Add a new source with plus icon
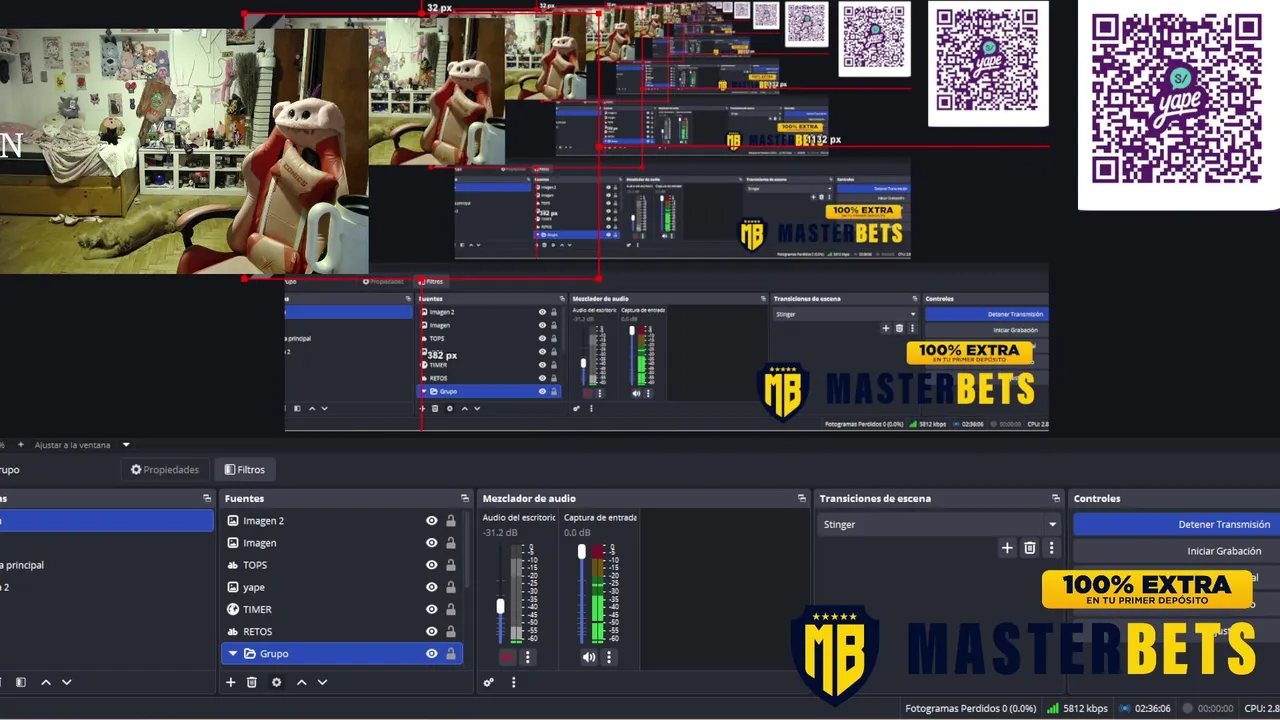 pyautogui.click(x=230, y=682)
